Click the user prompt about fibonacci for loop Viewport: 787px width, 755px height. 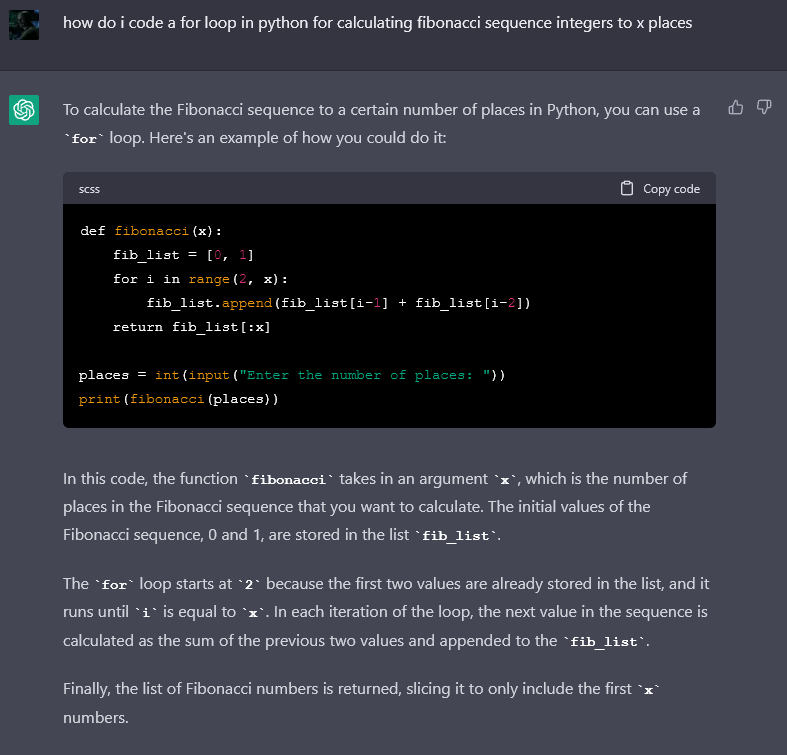[377, 23]
